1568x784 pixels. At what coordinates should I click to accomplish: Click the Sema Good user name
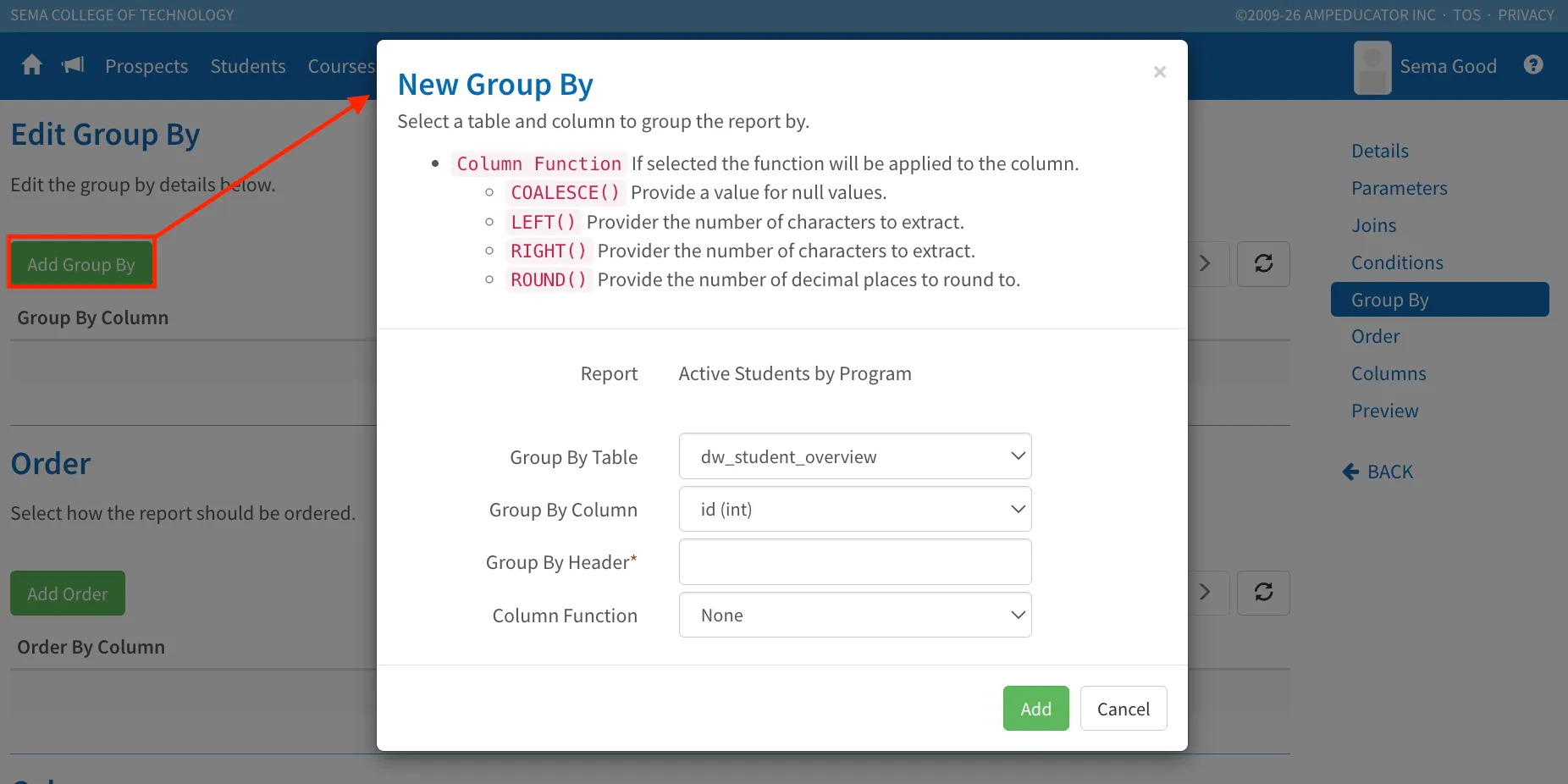(1448, 66)
